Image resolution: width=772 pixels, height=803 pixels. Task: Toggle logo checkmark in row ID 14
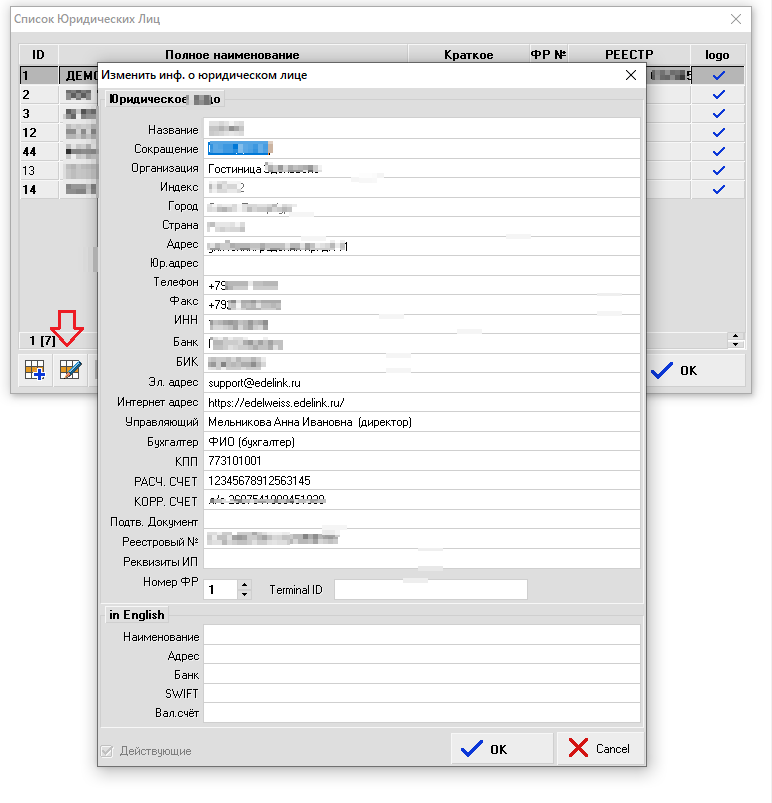coord(718,189)
